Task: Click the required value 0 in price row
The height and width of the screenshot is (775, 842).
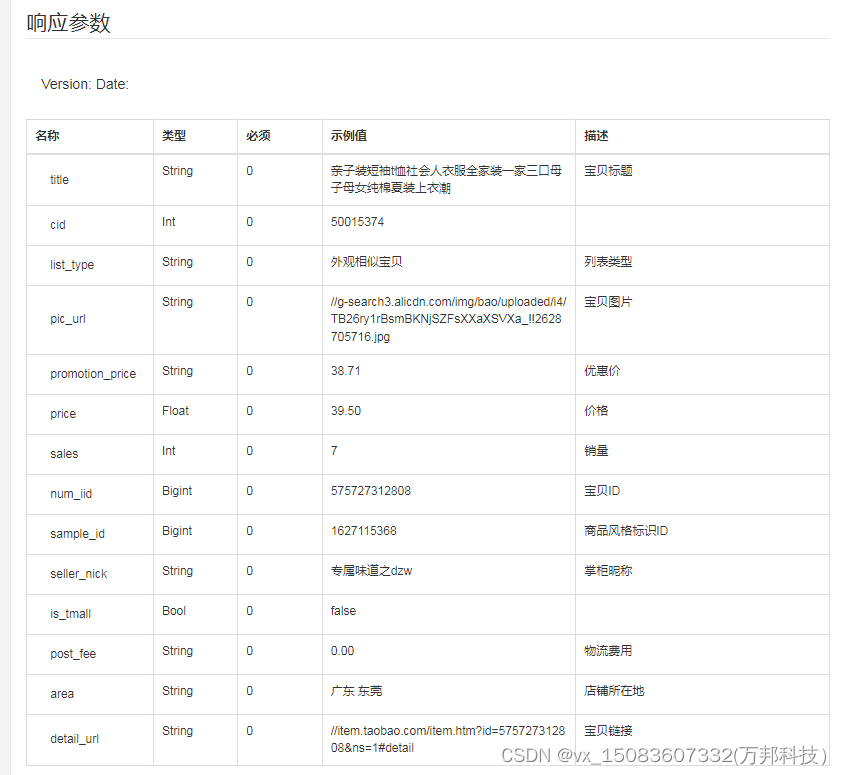Action: (250, 411)
